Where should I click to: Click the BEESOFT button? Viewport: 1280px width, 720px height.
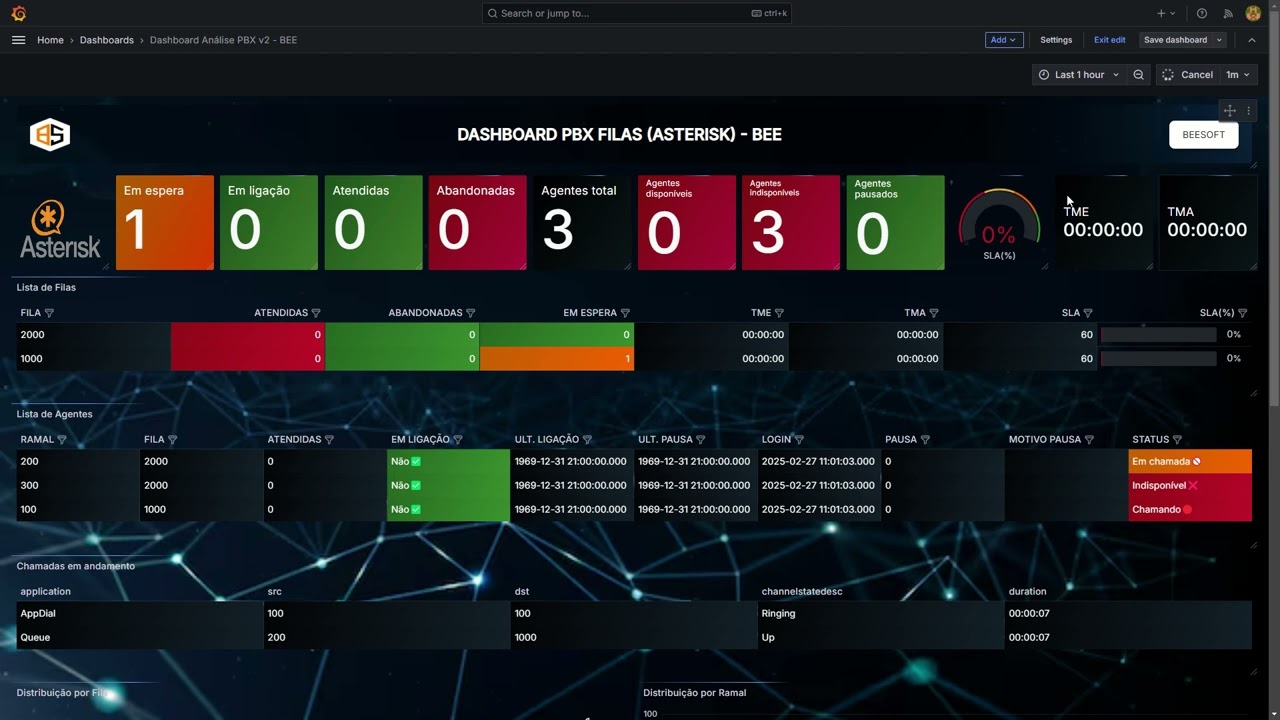(x=1204, y=135)
